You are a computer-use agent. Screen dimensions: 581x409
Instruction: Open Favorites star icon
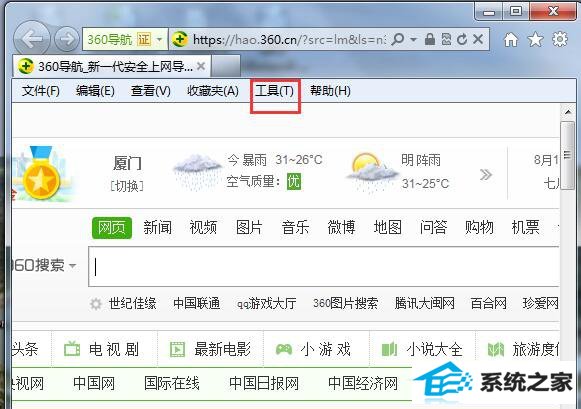535,39
